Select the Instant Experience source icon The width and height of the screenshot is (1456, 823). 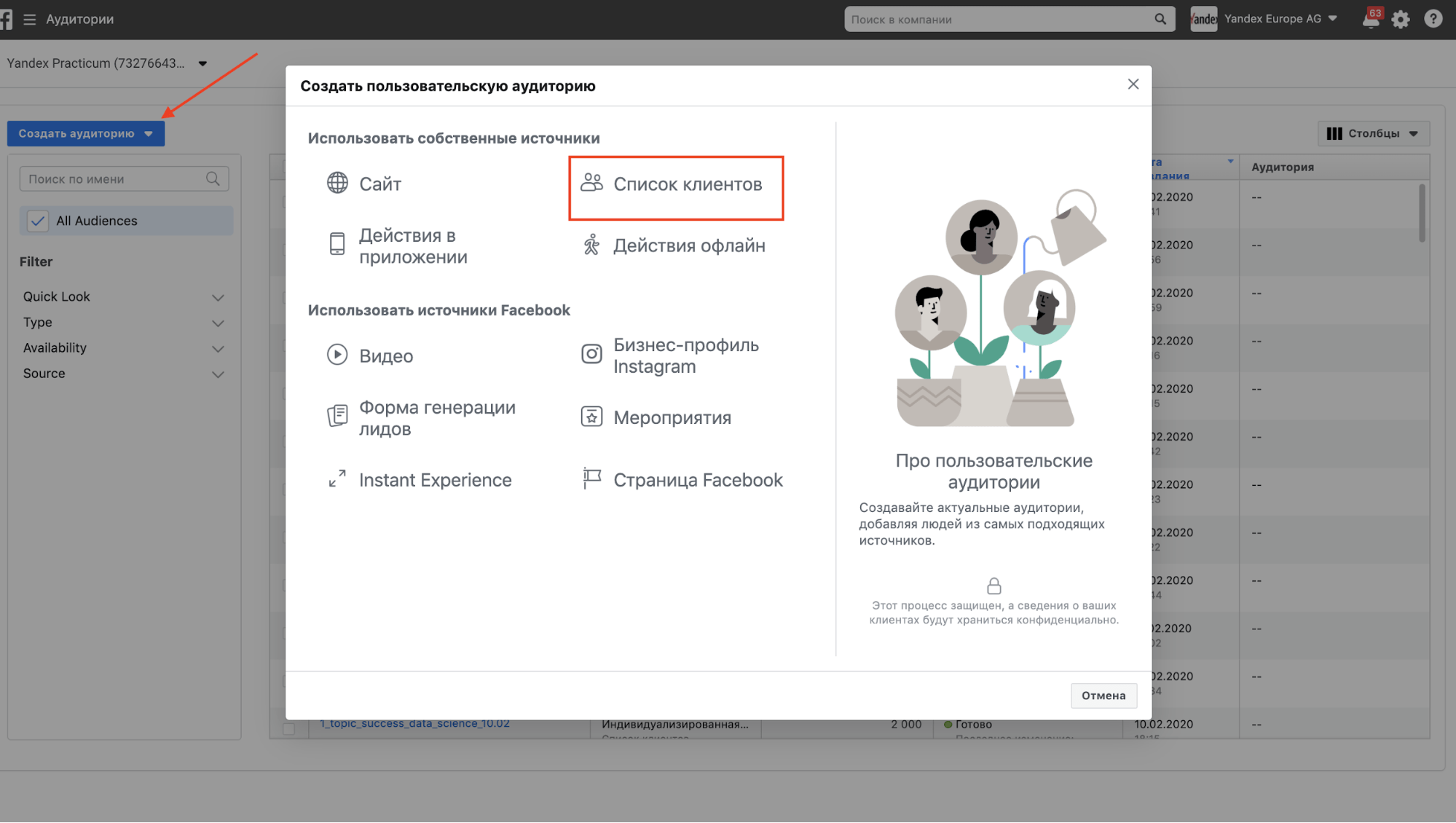pos(337,479)
